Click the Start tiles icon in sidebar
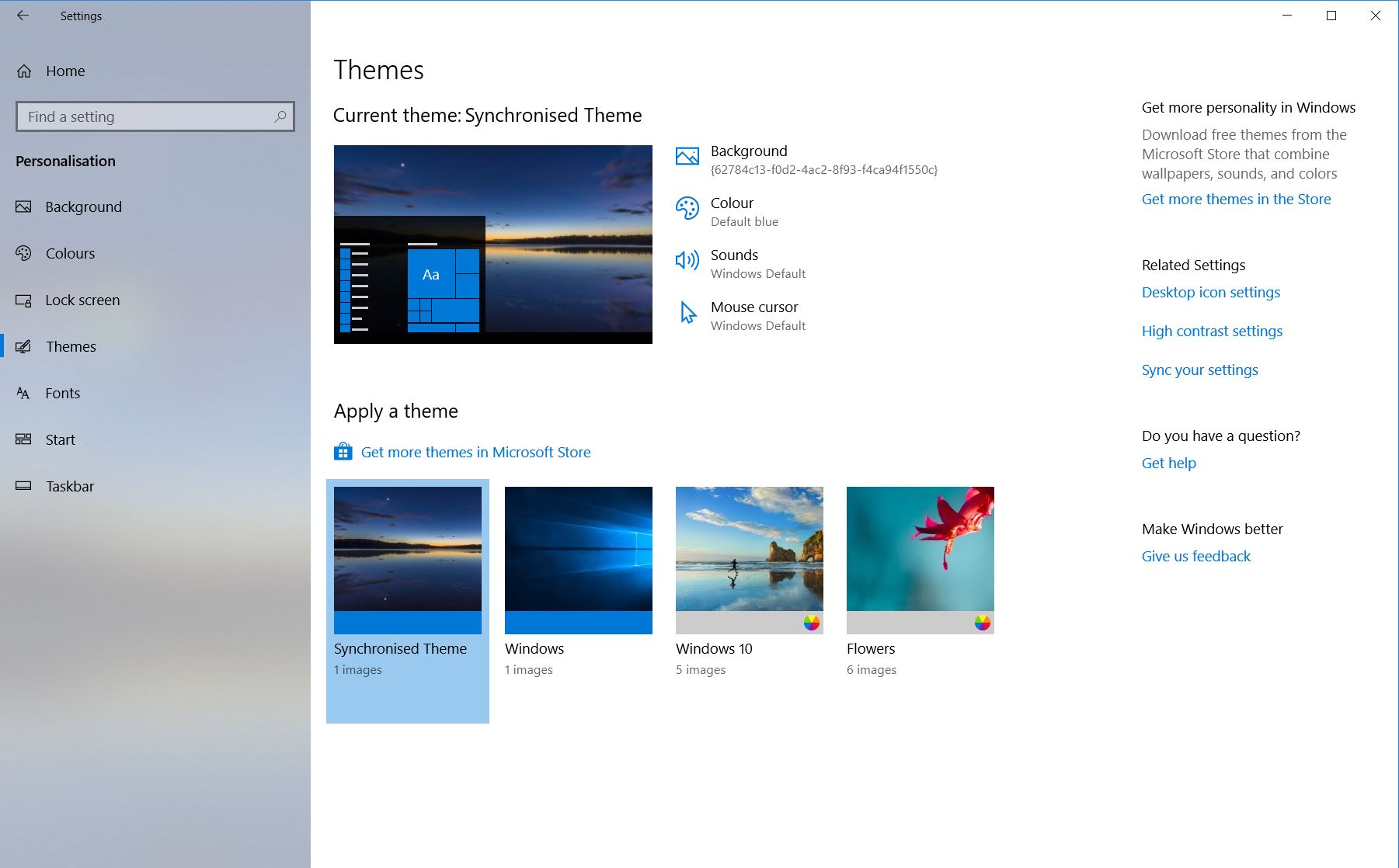 click(x=23, y=439)
